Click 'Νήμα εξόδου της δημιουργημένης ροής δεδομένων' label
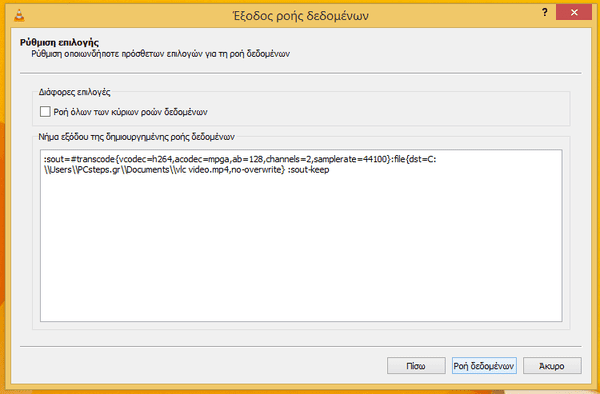Screen dimensions: 600x394 [136, 137]
